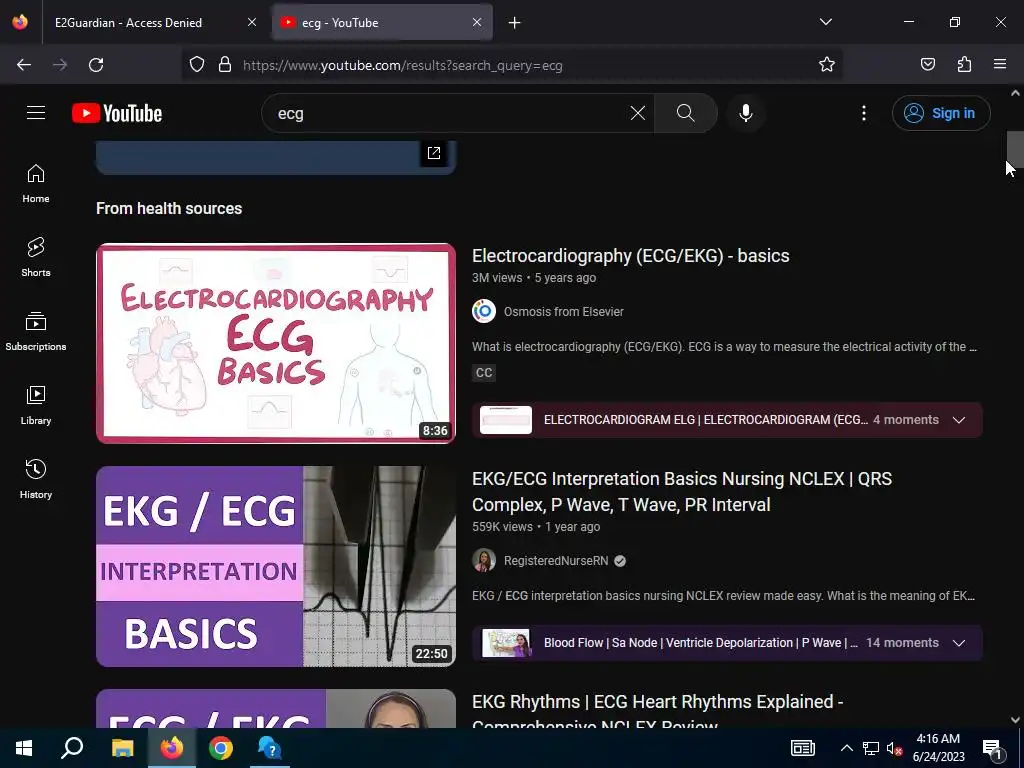Open muted volume tray icon
1024x768 pixels.
pyautogui.click(x=894, y=748)
